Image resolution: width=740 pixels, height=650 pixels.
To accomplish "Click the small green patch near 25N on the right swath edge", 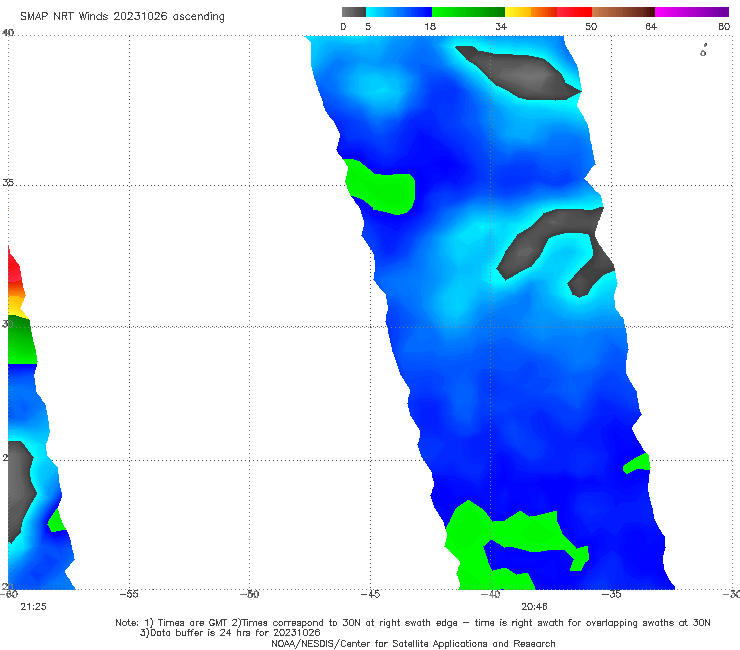I will [x=637, y=464].
